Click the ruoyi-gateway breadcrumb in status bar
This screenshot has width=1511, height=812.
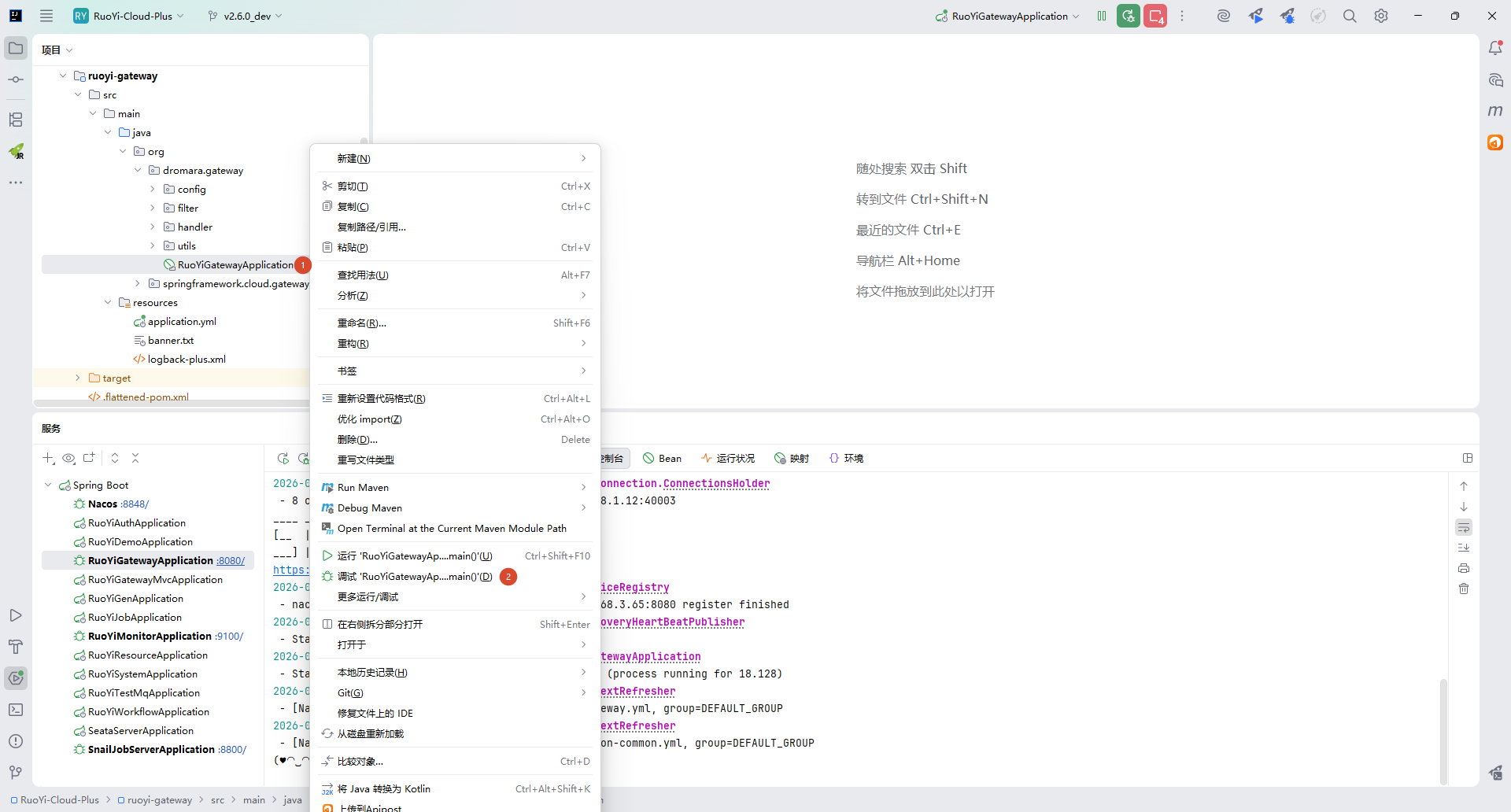[159, 800]
